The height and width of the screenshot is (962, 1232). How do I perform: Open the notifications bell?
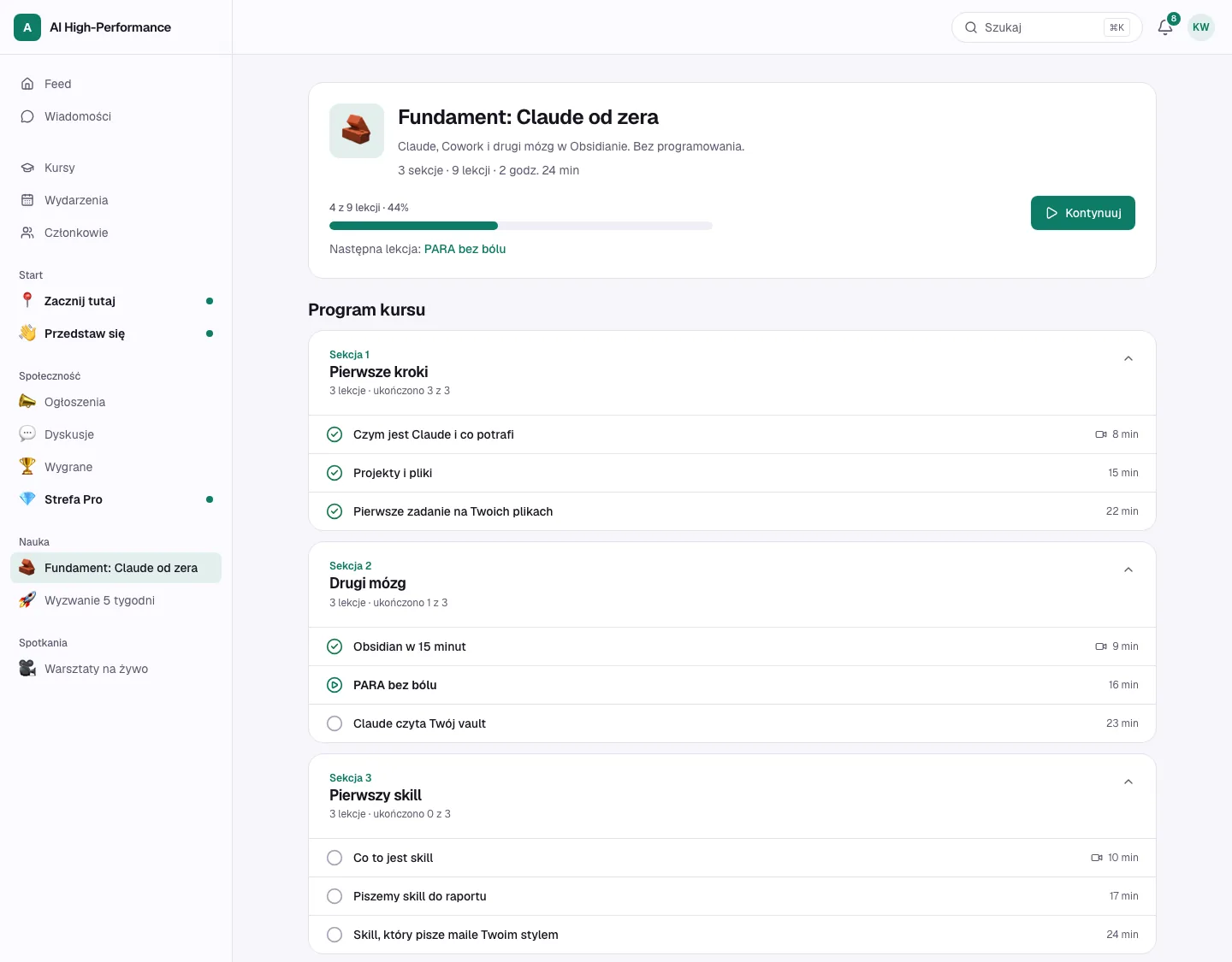1165,27
